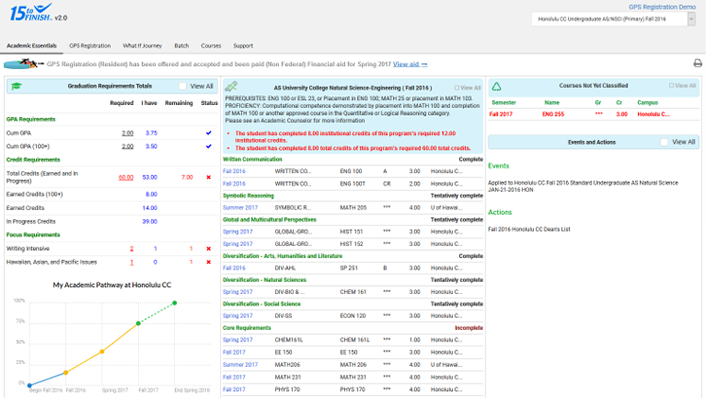
Task: Click the red X for Writing Intensive
Action: [208, 249]
